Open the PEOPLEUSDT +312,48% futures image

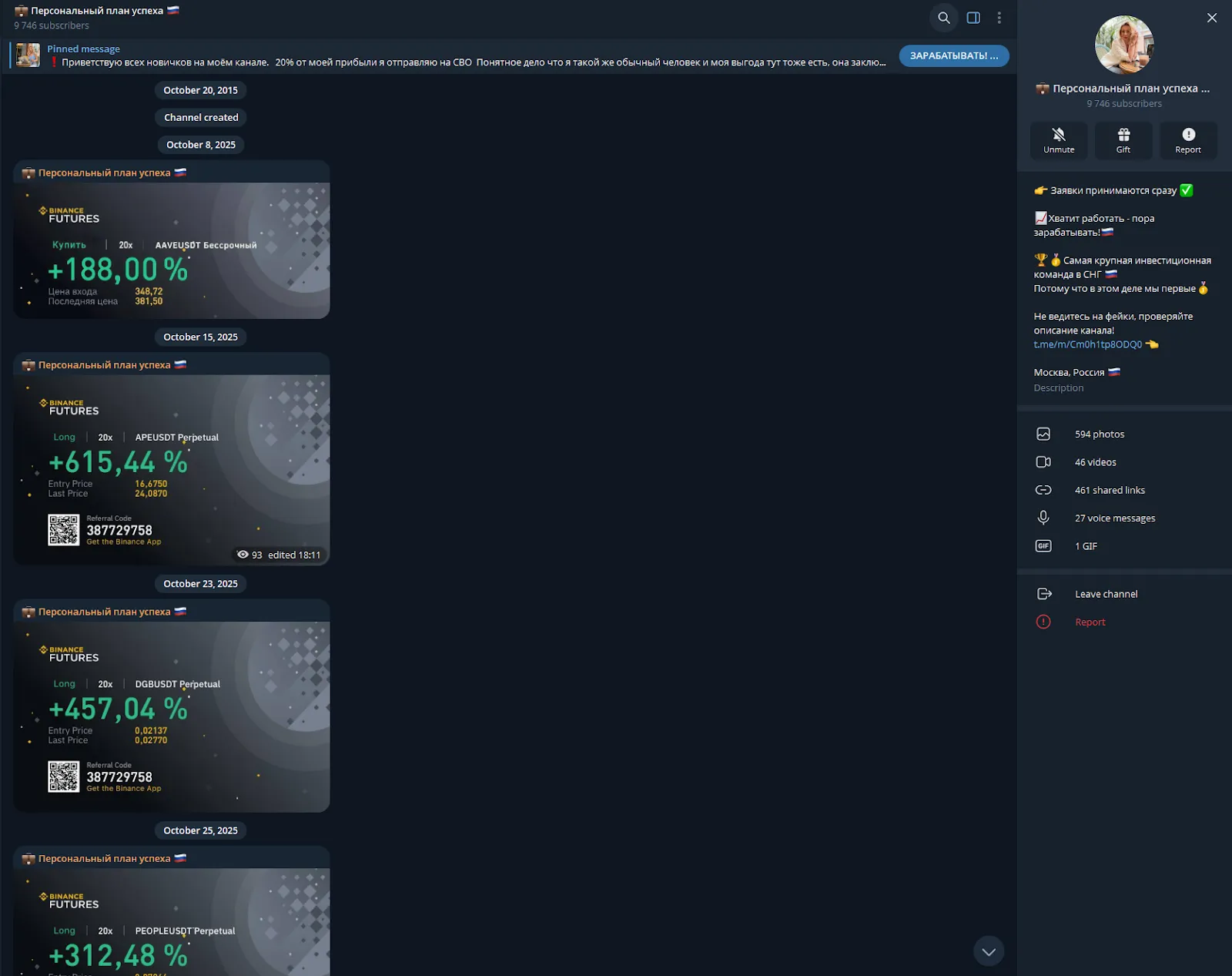172,922
